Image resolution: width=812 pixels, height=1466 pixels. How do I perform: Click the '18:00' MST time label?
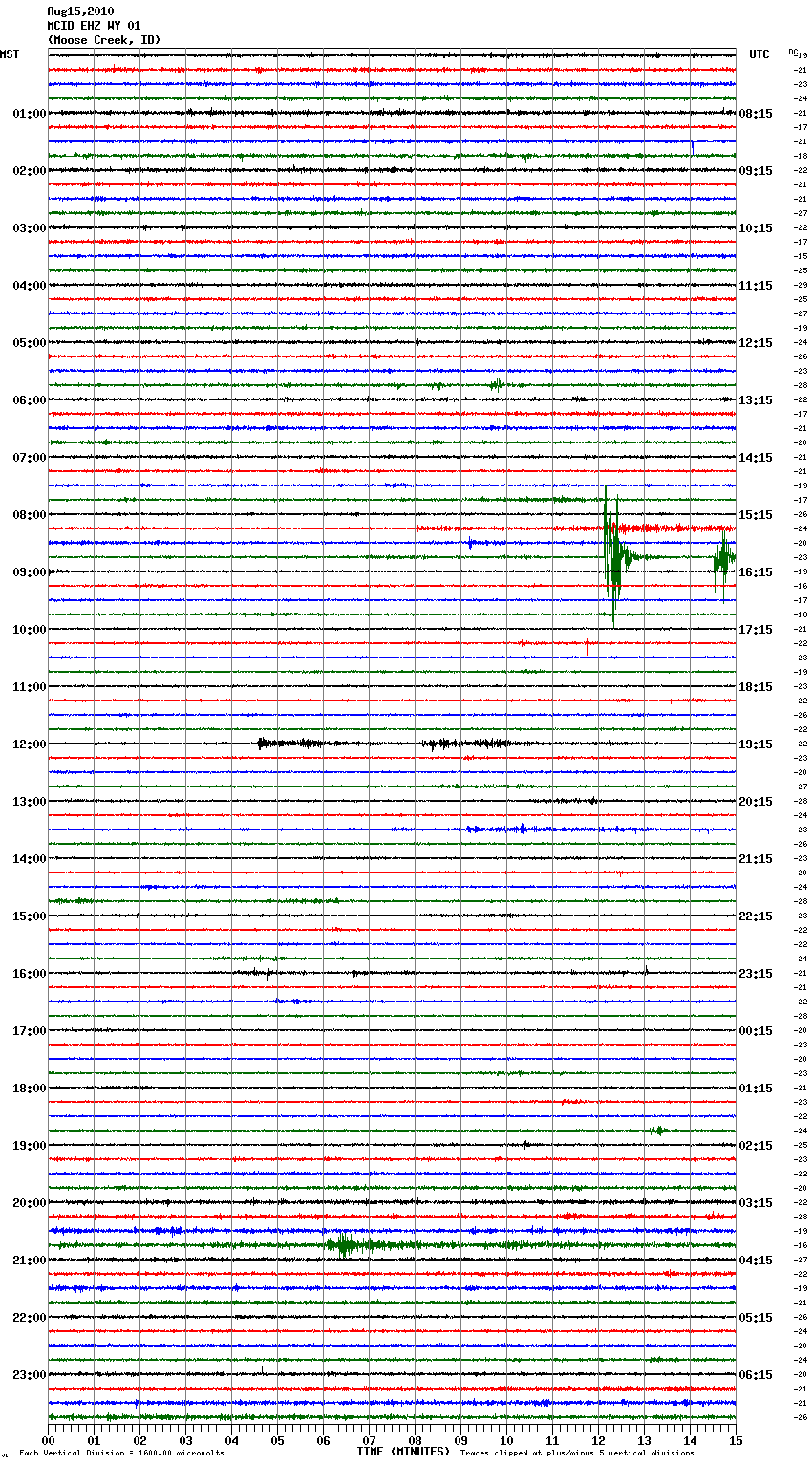click(x=30, y=1089)
